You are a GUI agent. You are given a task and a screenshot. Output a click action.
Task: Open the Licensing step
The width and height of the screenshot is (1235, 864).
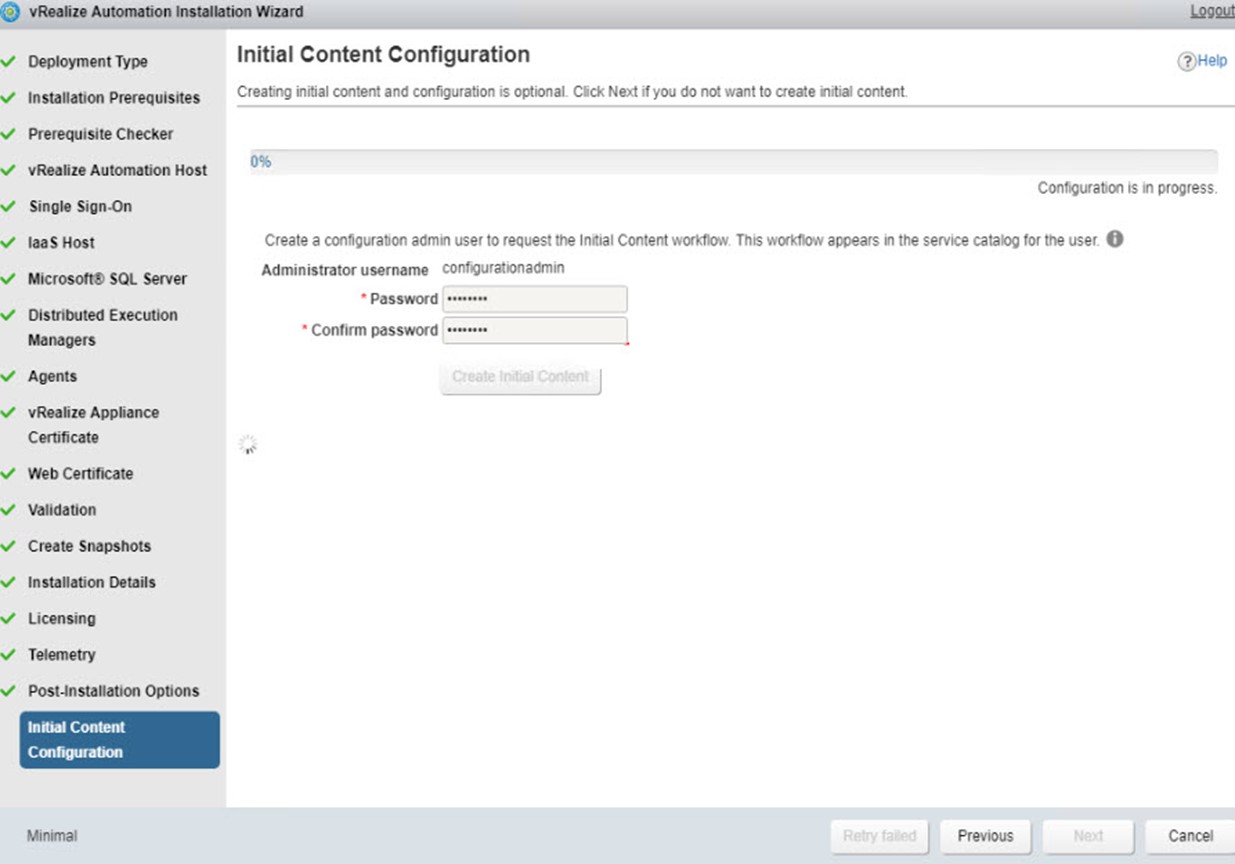62,619
